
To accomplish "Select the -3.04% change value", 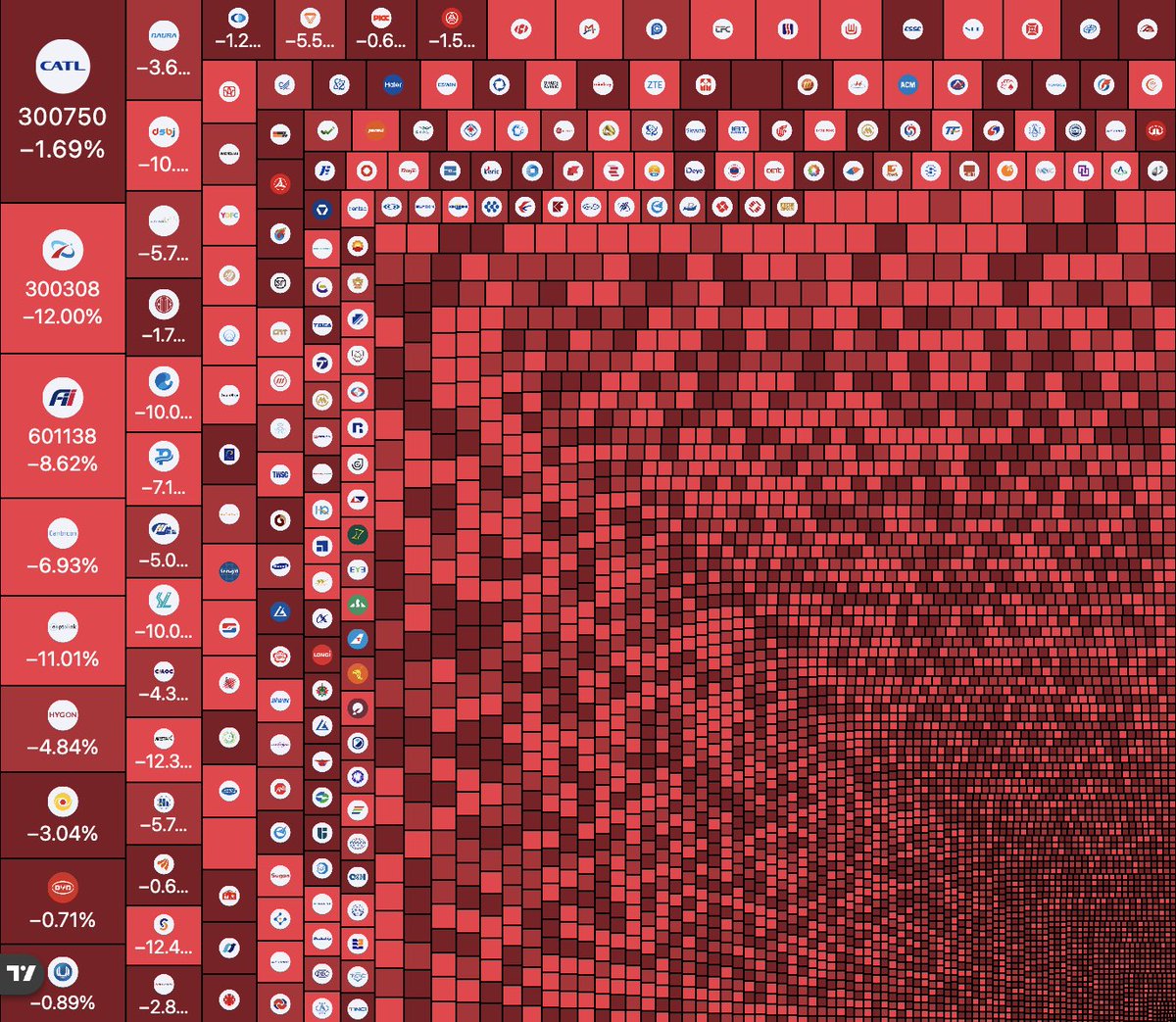I will (63, 833).
